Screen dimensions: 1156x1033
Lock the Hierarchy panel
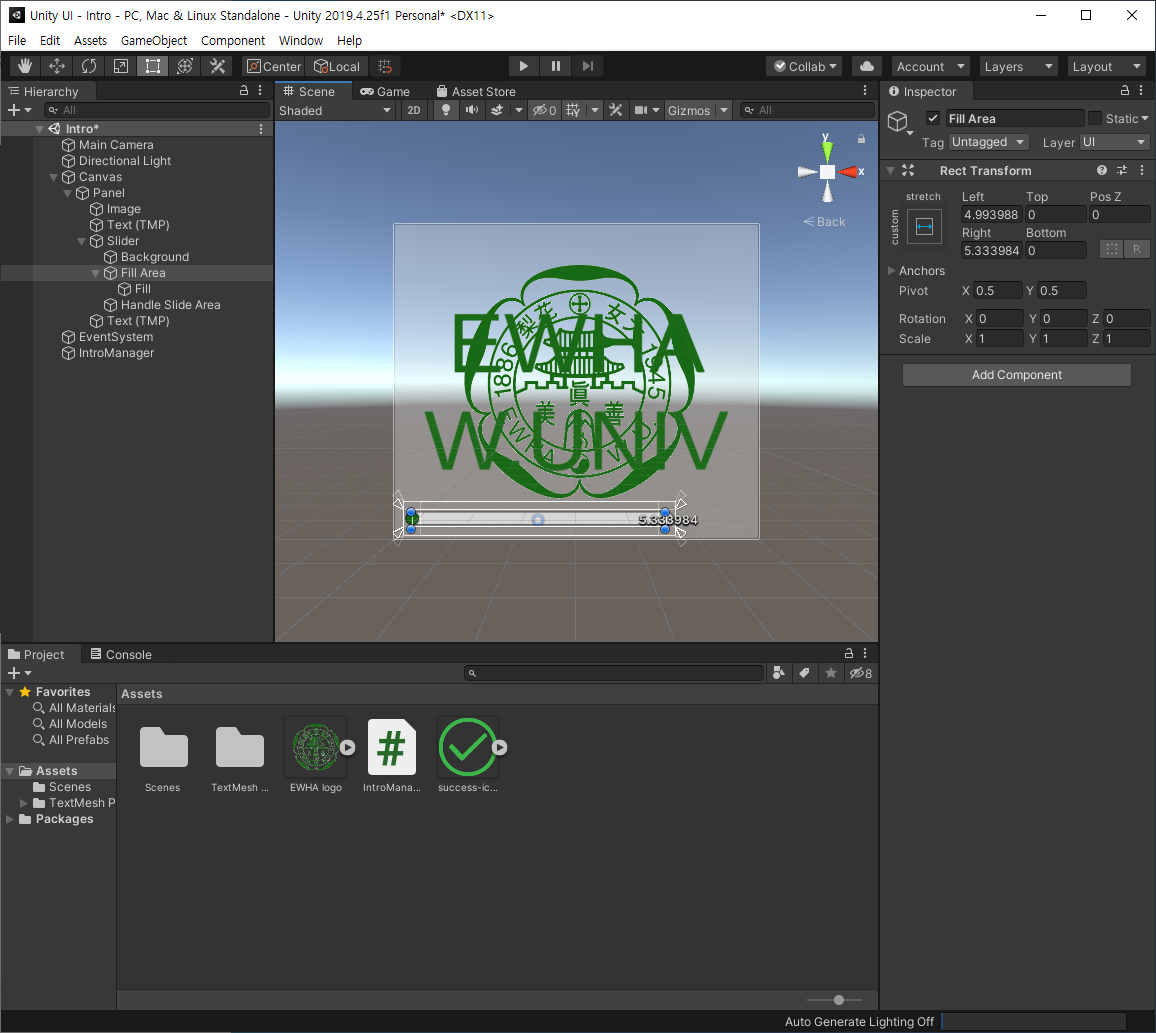pos(244,91)
